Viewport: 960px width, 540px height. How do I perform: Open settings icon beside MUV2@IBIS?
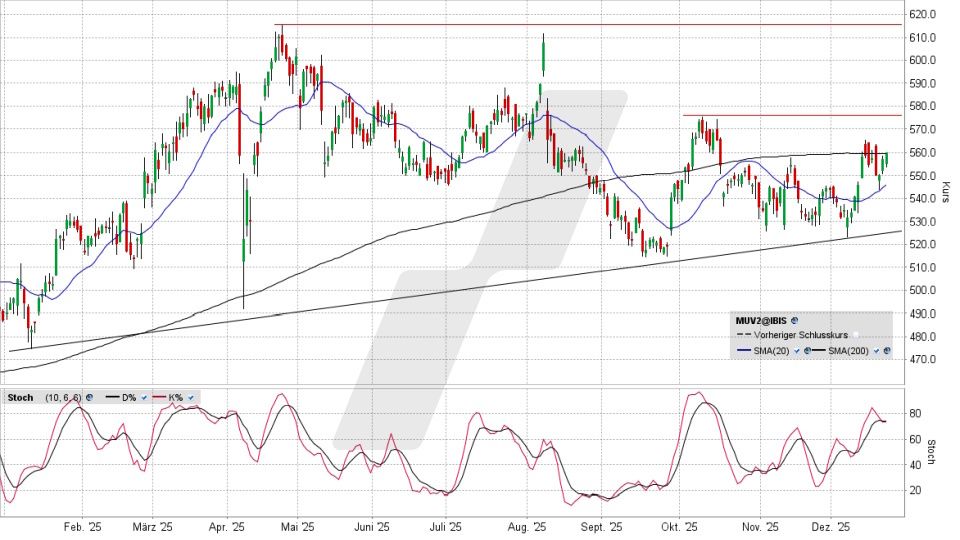coord(794,320)
